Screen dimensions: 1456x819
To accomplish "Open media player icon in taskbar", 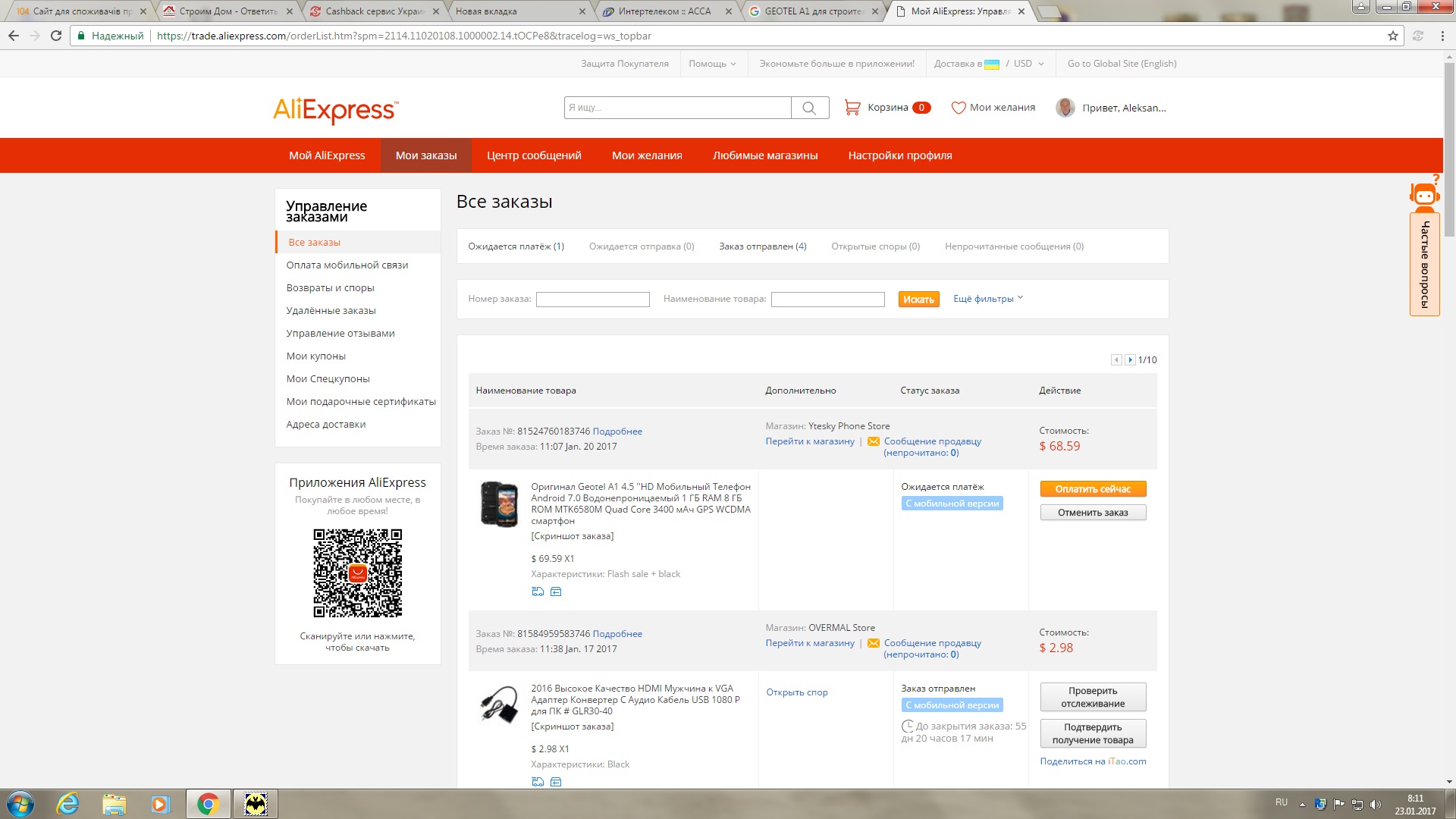I will 160,804.
